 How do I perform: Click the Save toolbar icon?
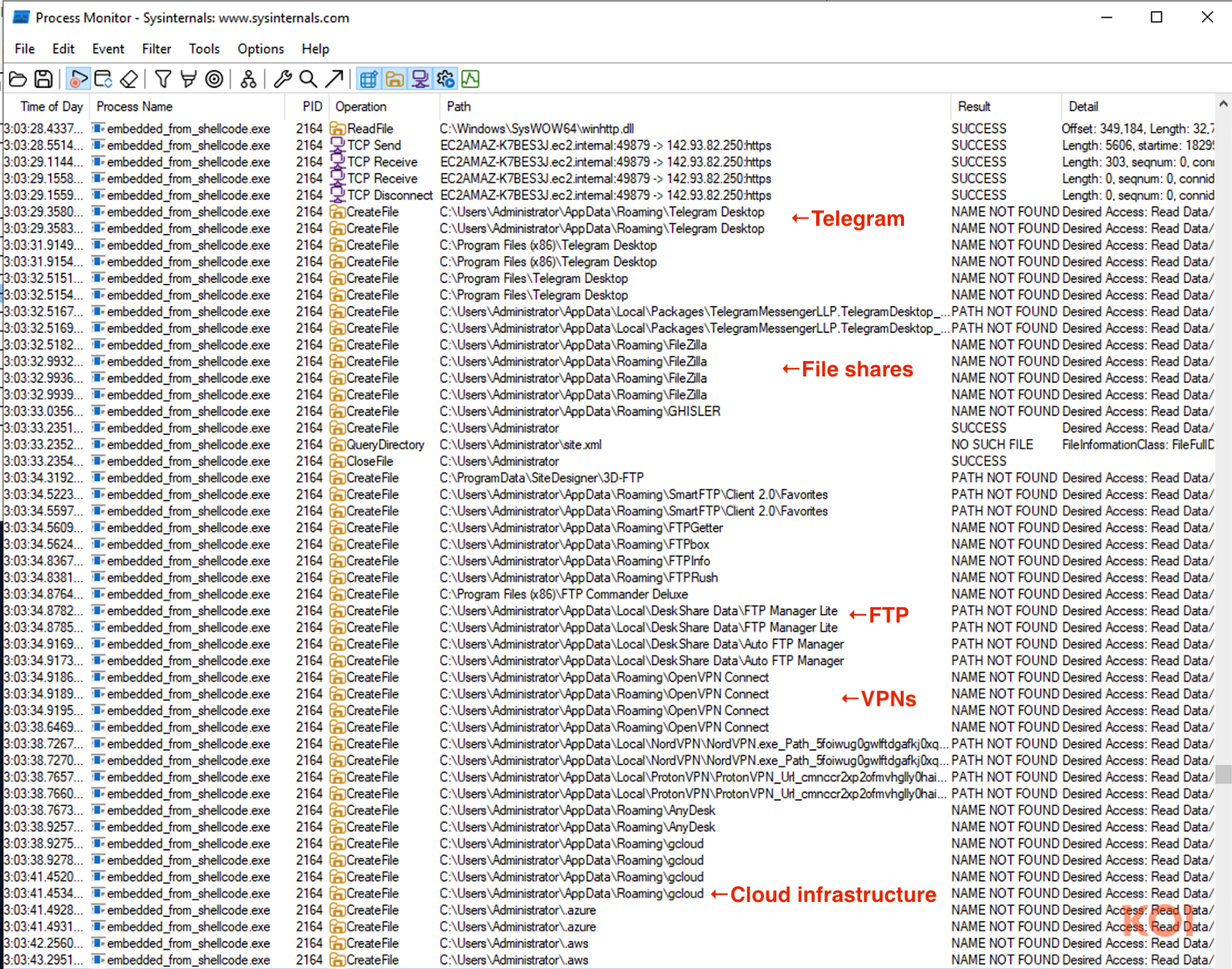tap(44, 79)
